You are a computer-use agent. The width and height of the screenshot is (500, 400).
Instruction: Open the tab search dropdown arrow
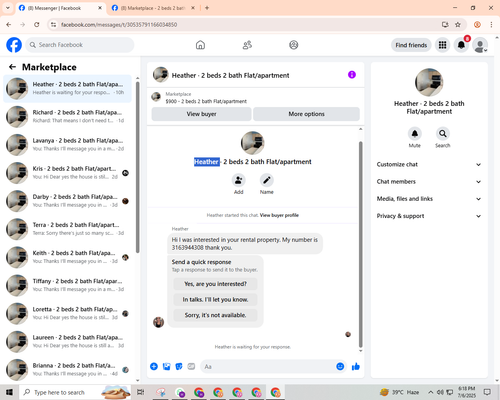7,8
